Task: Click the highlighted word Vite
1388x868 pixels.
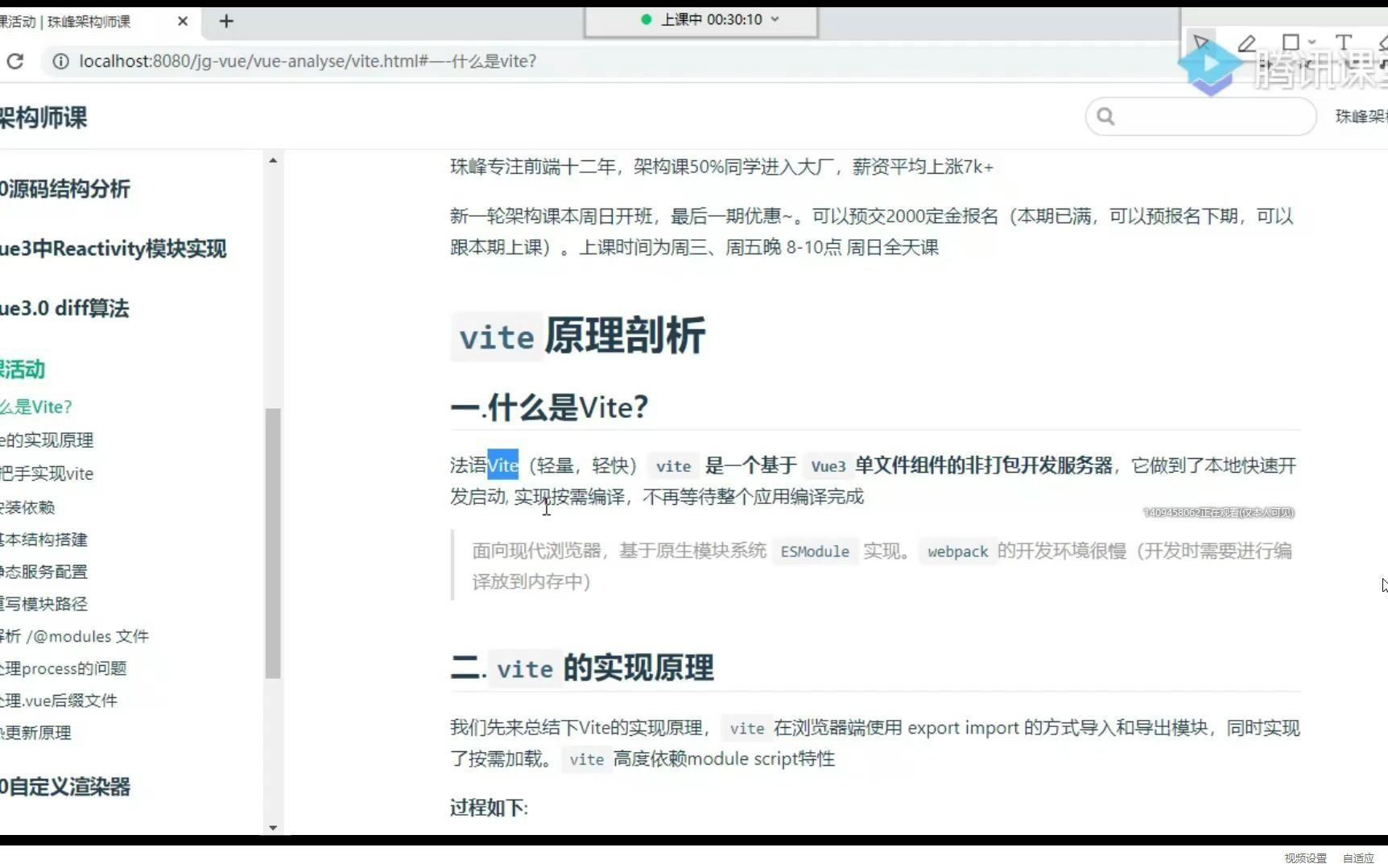Action: click(502, 465)
